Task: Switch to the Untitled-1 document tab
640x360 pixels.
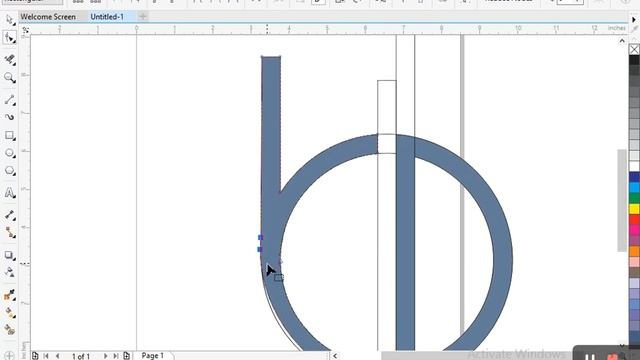Action: (107, 17)
